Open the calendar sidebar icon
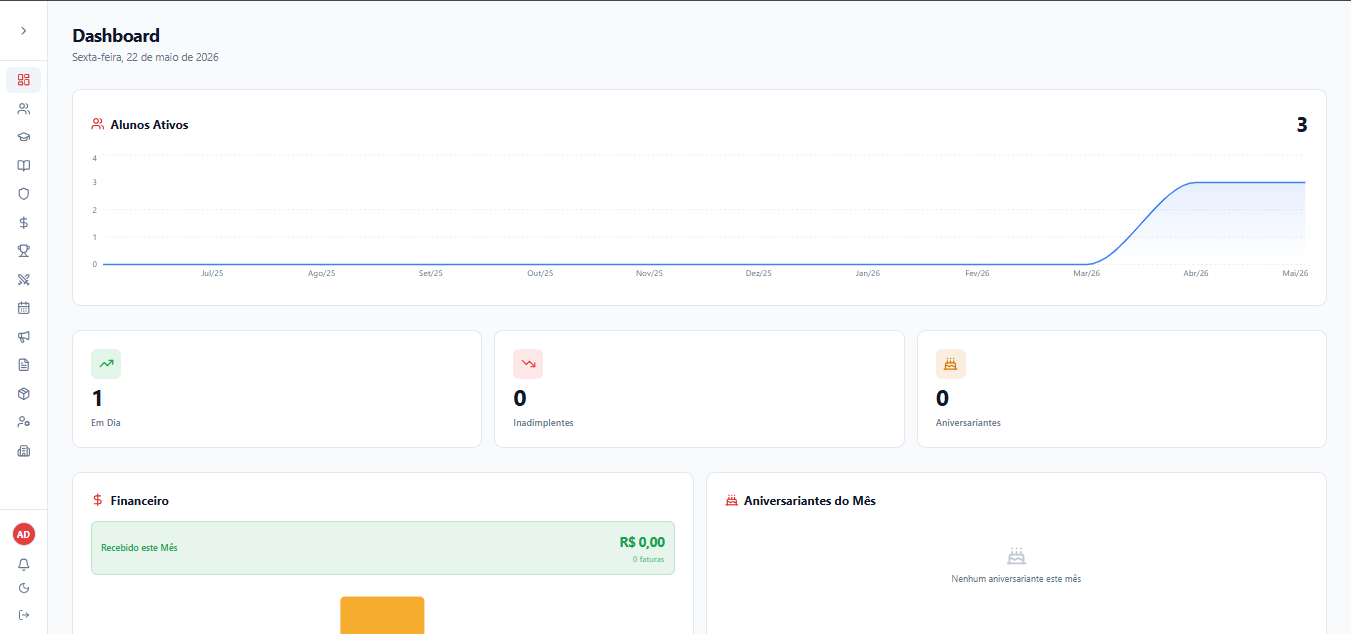 coord(24,308)
